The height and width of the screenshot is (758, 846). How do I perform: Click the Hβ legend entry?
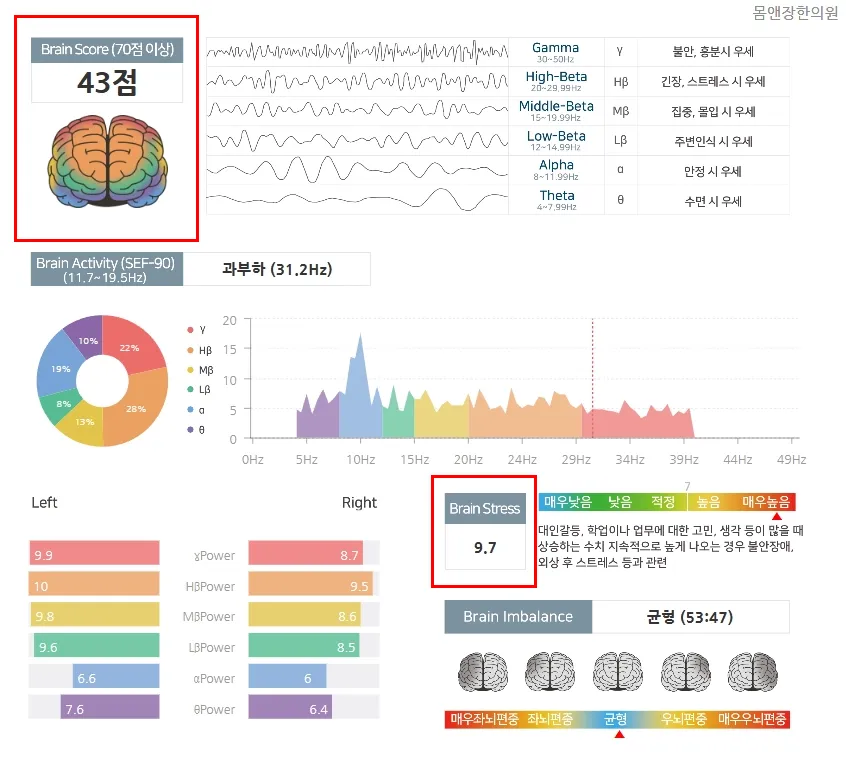coord(200,350)
